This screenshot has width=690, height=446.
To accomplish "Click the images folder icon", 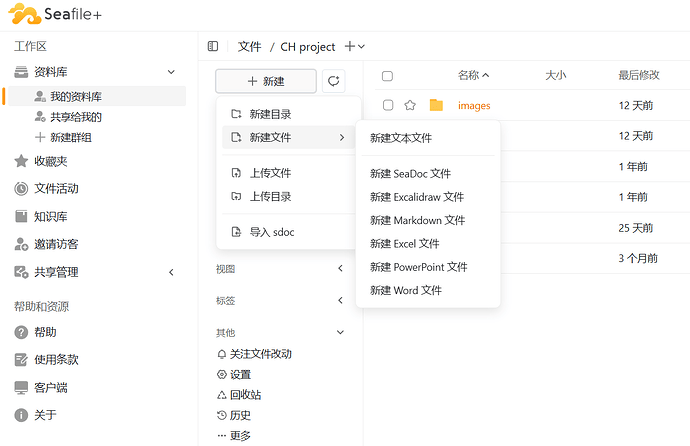I will [x=436, y=105].
